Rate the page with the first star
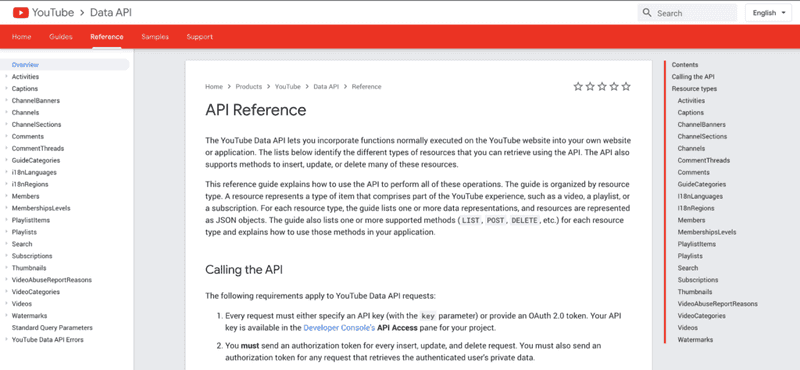The height and width of the screenshot is (370, 800). 578,87
